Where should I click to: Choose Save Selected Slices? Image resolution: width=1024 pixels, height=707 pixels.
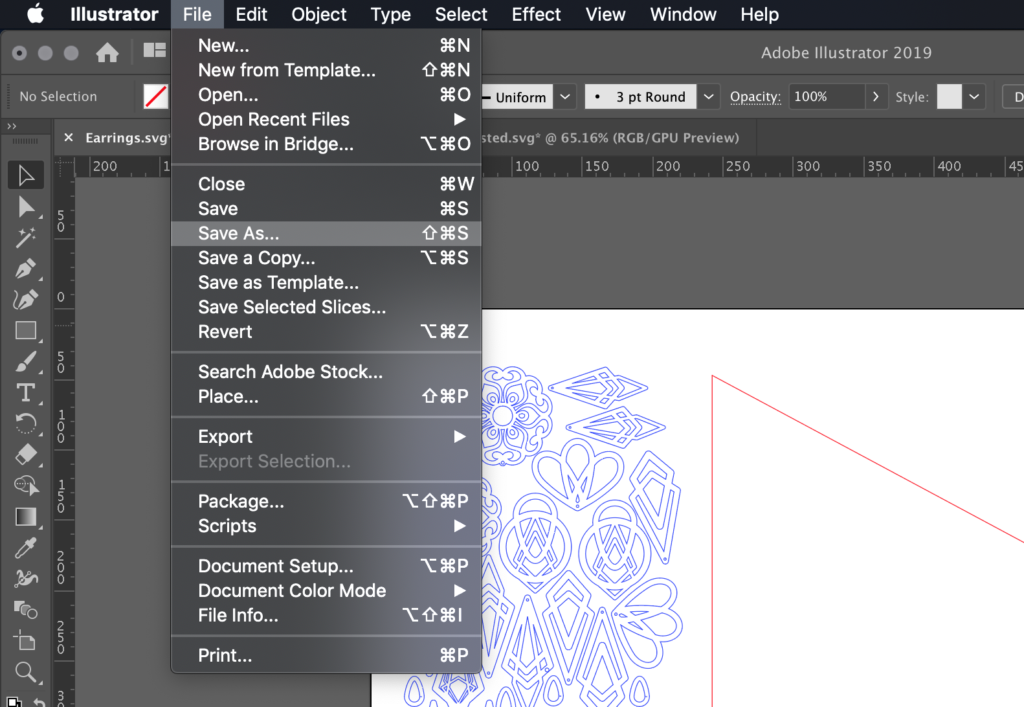(x=326, y=307)
